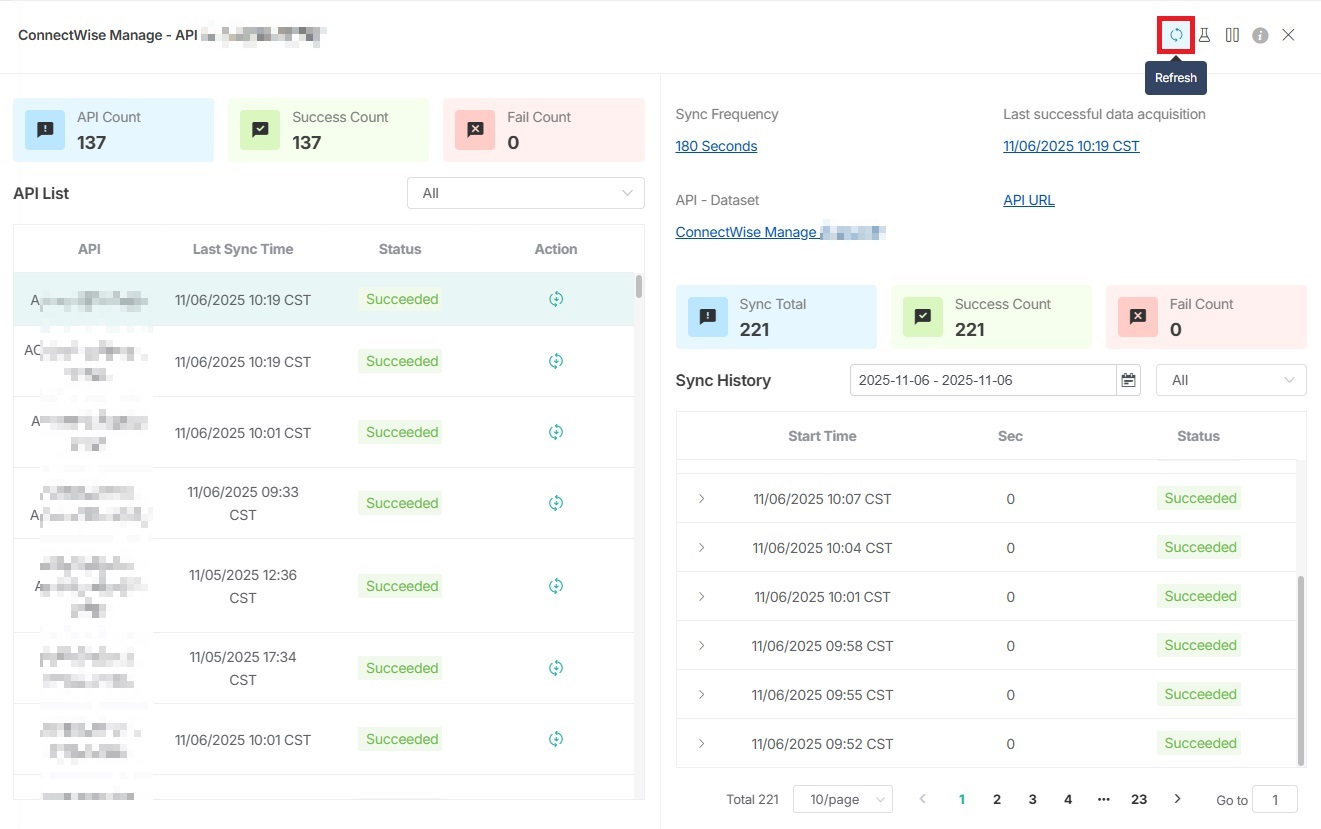1321x829 pixels.
Task: Go to page 3 of sync history
Action: pos(1032,799)
